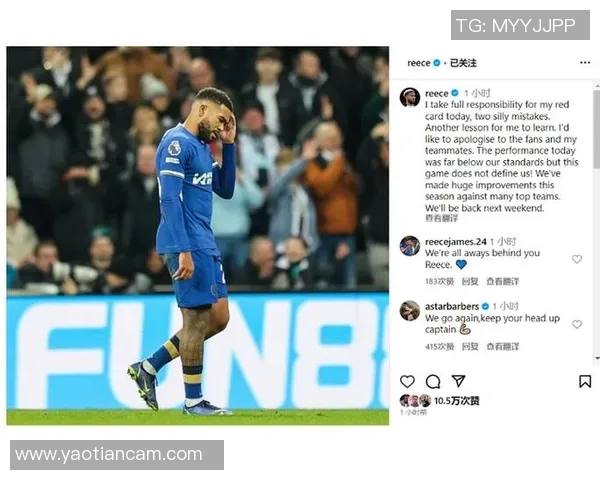
Task: Reply 回复 to the reecejames.24 comment
Action: point(470,281)
